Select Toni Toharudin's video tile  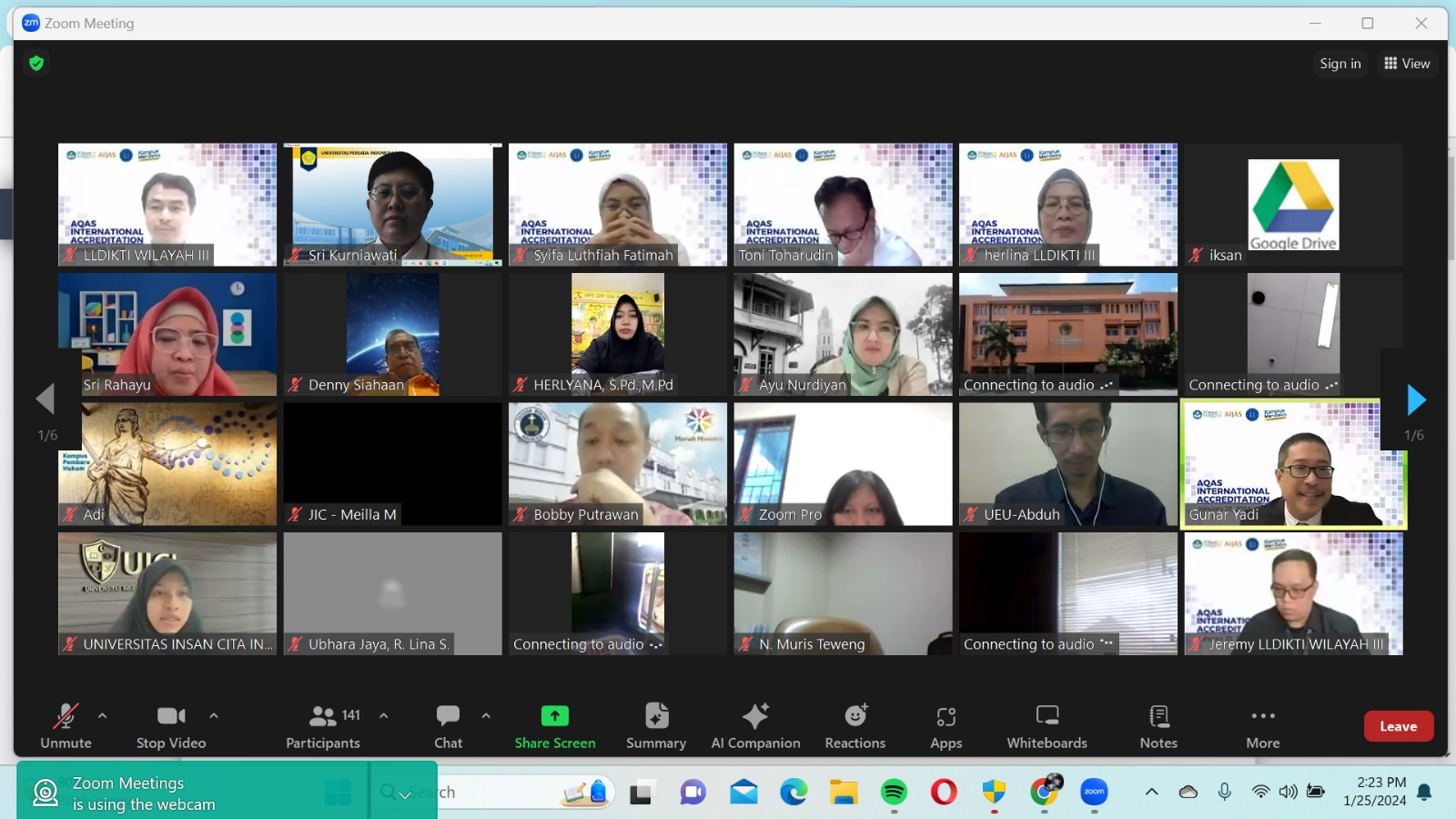(844, 205)
